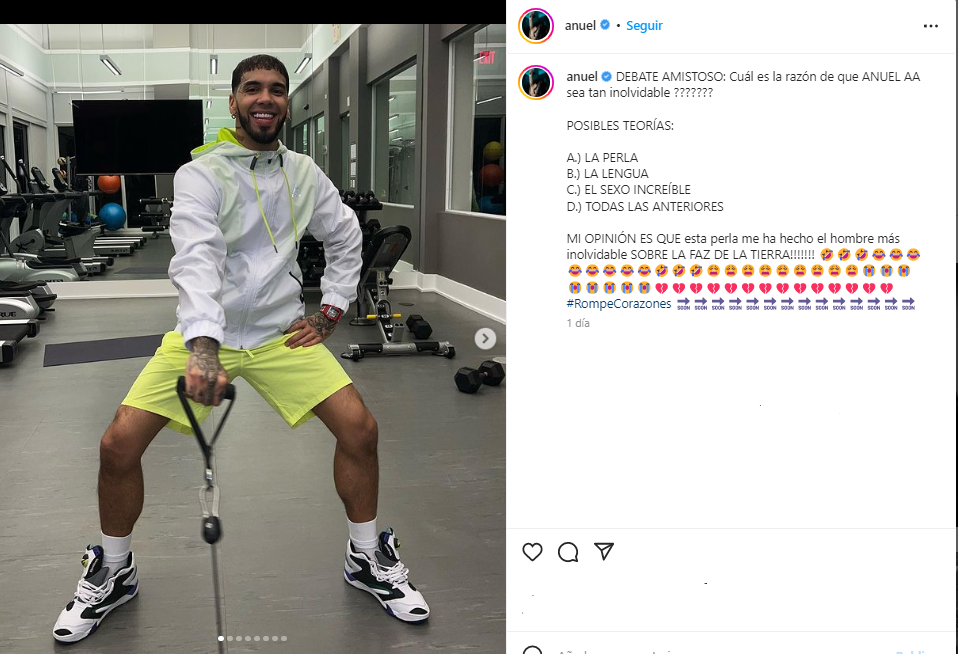Jump to the last carousel dot
Screen dimensions: 958x654
pos(283,639)
